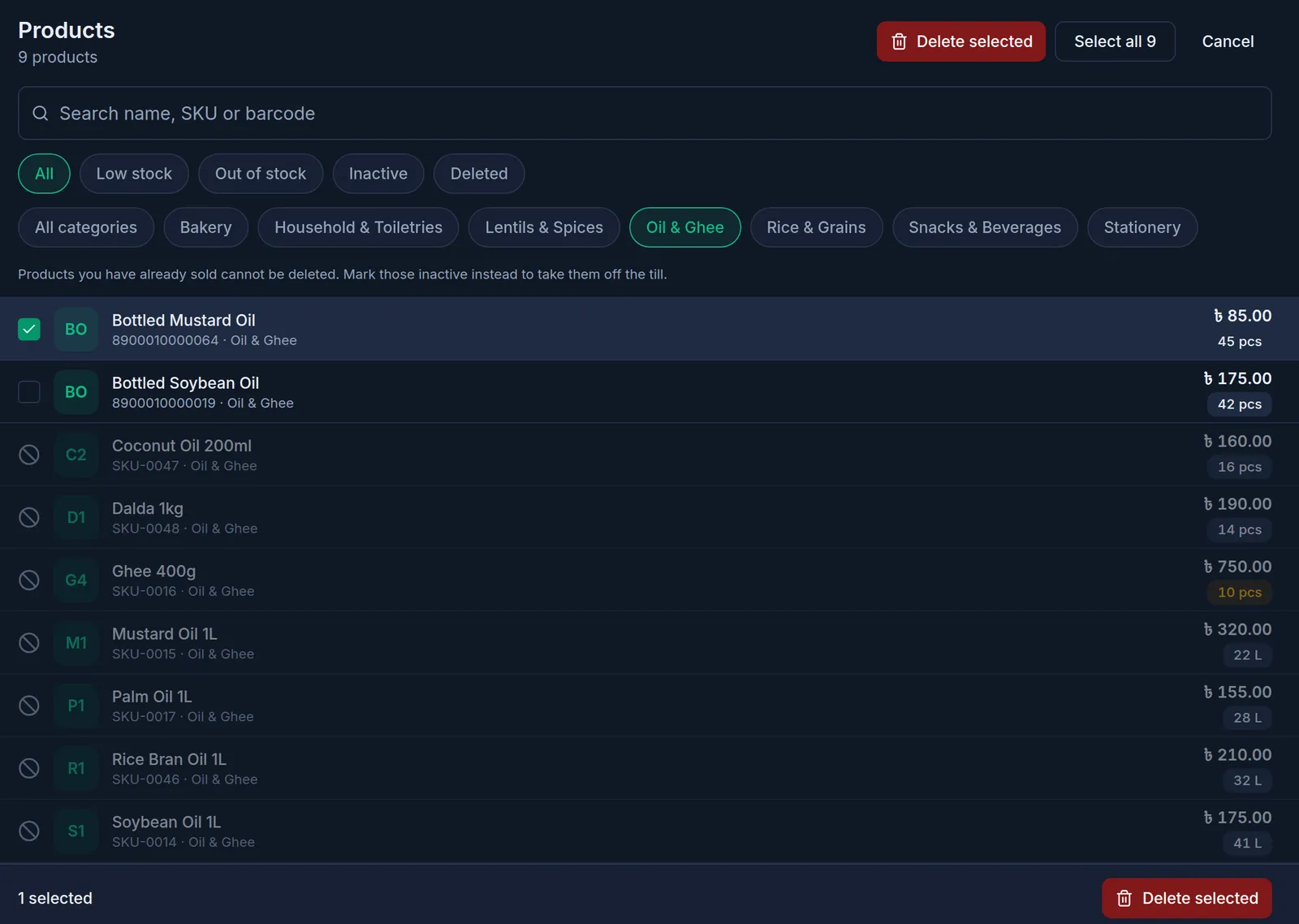Click the search magnifier icon
The image size is (1299, 924).
click(x=40, y=114)
